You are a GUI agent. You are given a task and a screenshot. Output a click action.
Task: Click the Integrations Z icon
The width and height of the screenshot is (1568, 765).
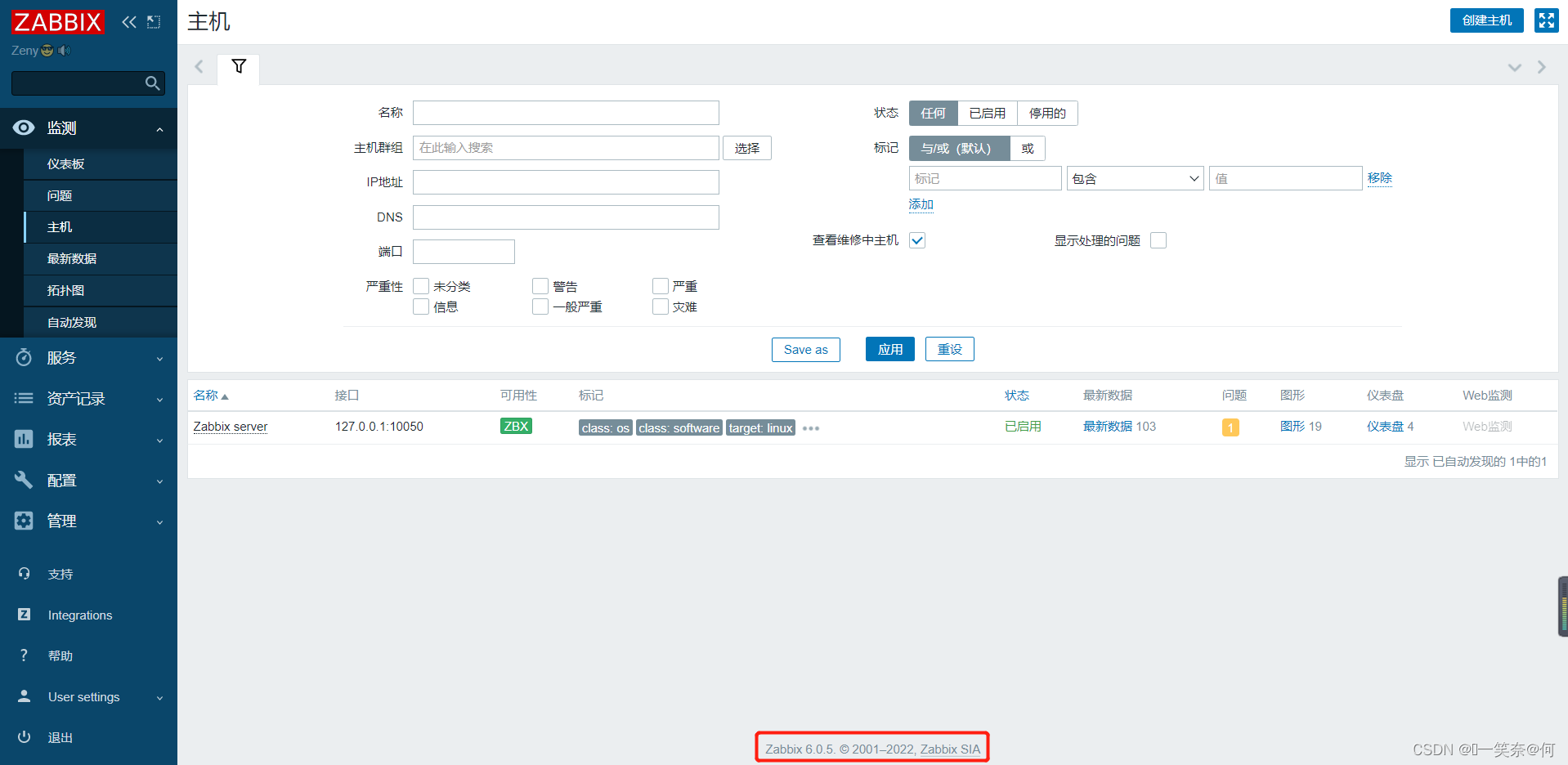(x=25, y=615)
